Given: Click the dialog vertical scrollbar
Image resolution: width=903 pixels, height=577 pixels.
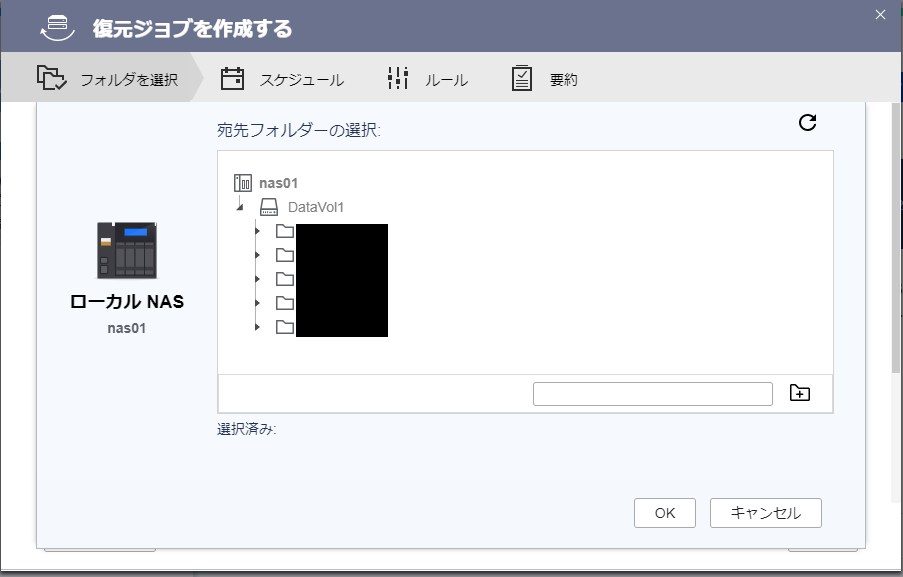Looking at the screenshot, I should coord(896,237).
